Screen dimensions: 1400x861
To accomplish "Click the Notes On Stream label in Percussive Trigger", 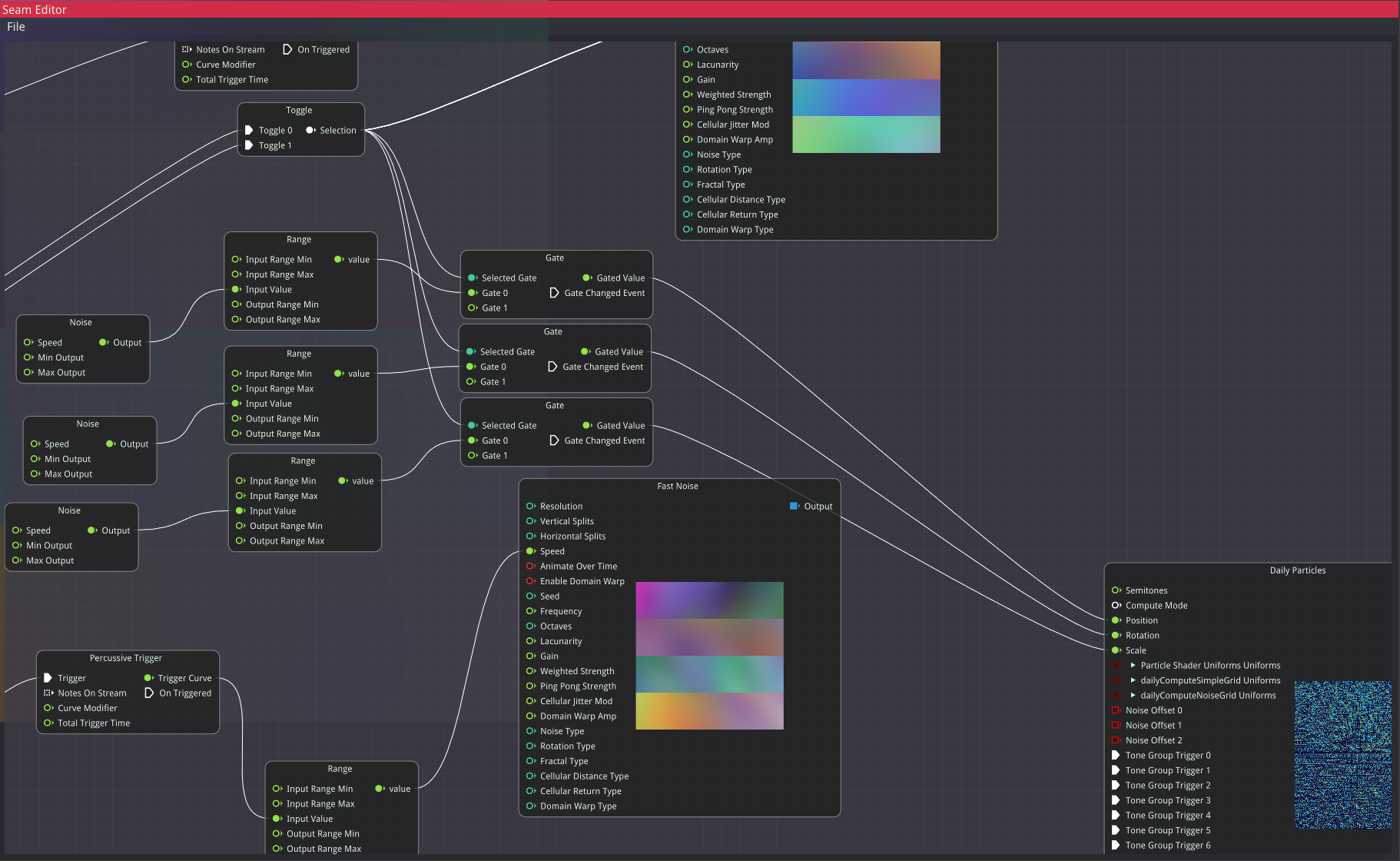I will pyautogui.click(x=92, y=693).
